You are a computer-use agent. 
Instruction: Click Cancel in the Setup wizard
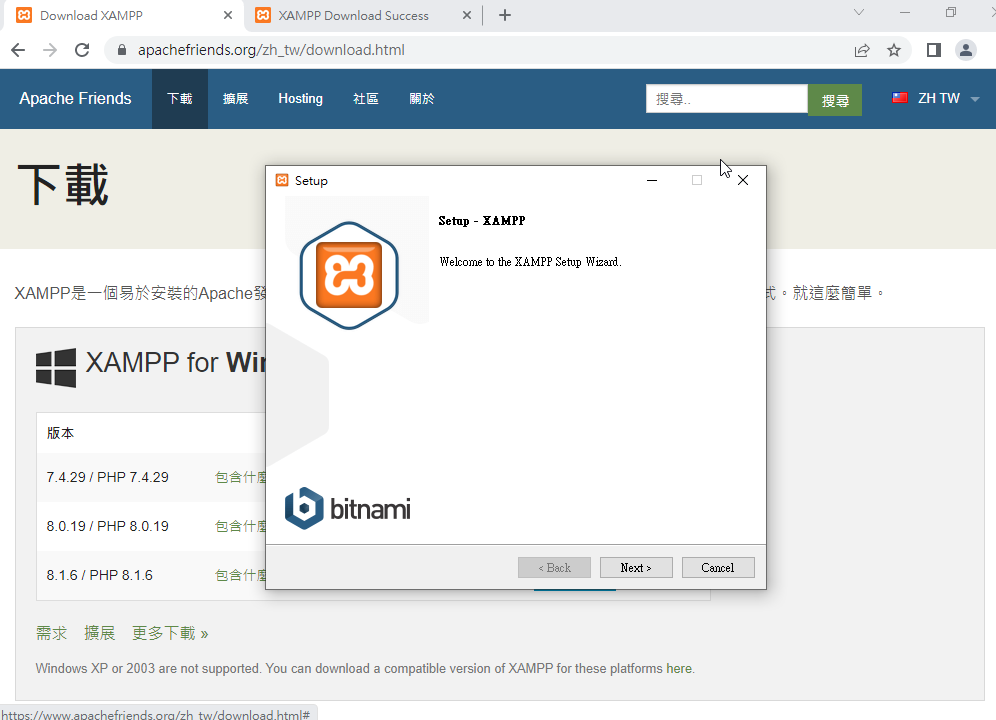[718, 567]
